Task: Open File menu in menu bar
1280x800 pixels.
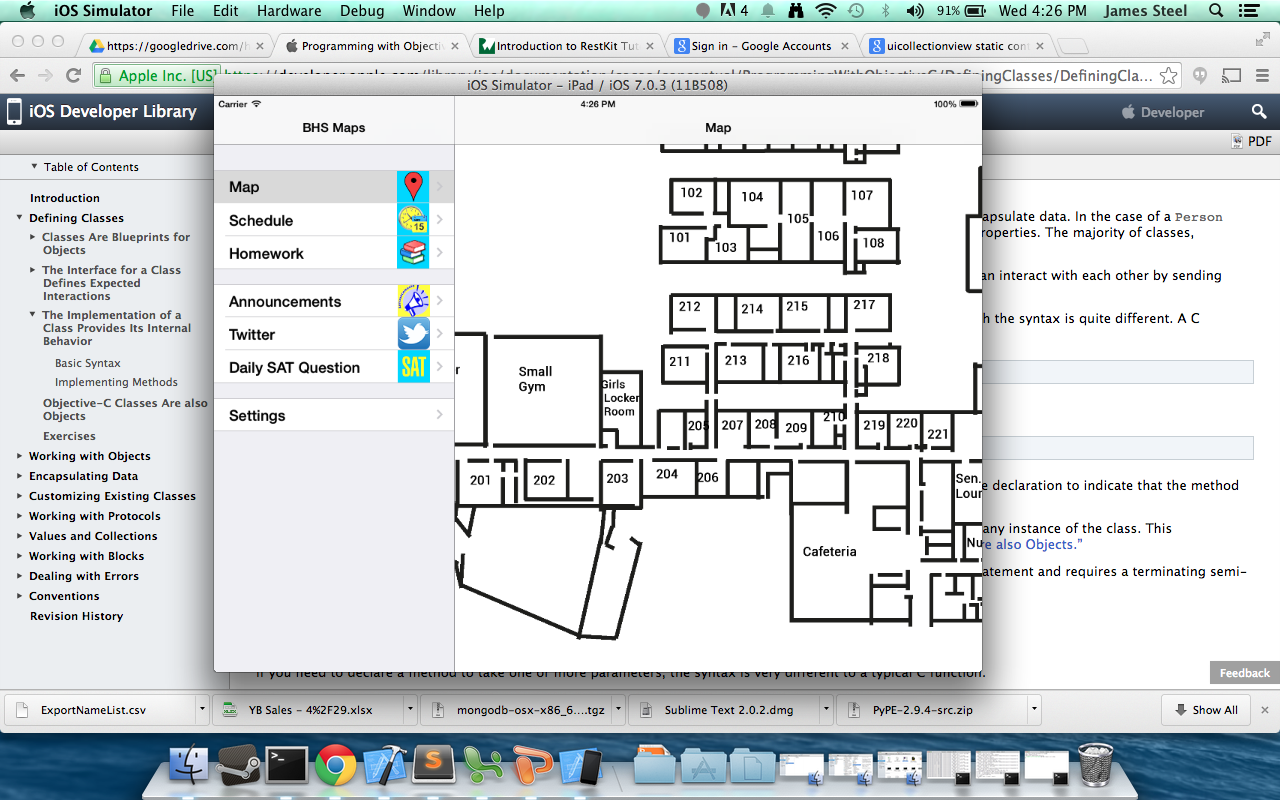Action: tap(183, 11)
